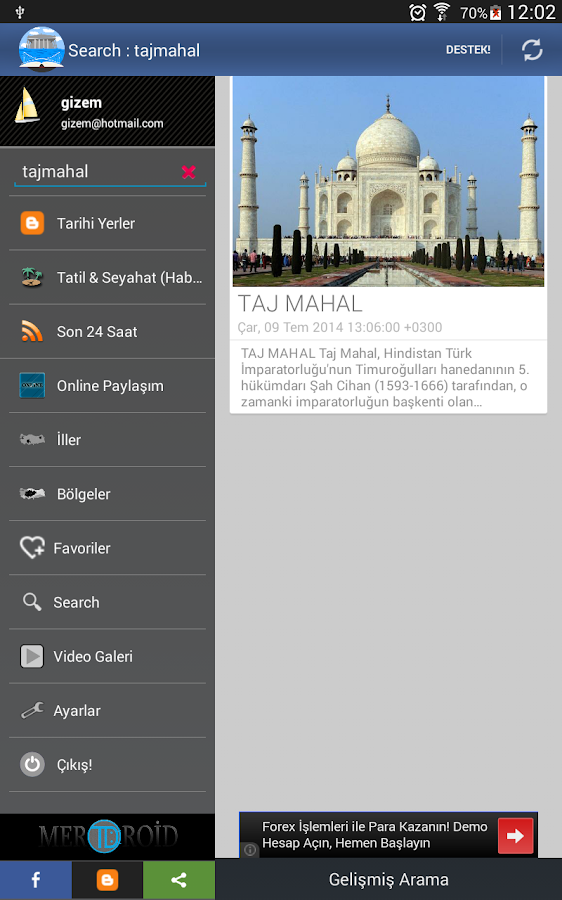Open Video Galeri play icon item
The width and height of the screenshot is (562, 900).
coord(107,656)
